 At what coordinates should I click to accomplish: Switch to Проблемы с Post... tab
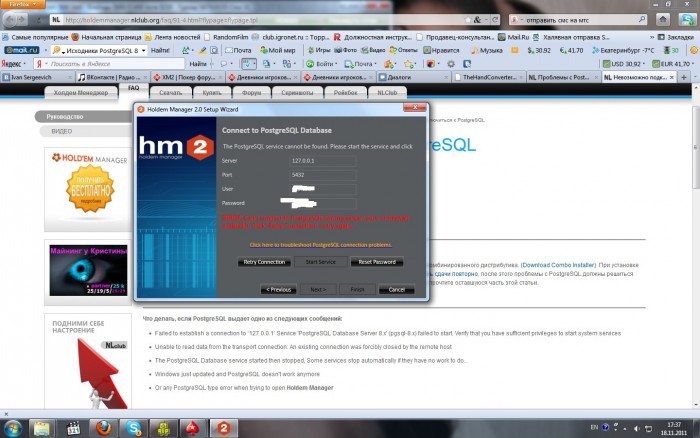coord(564,77)
